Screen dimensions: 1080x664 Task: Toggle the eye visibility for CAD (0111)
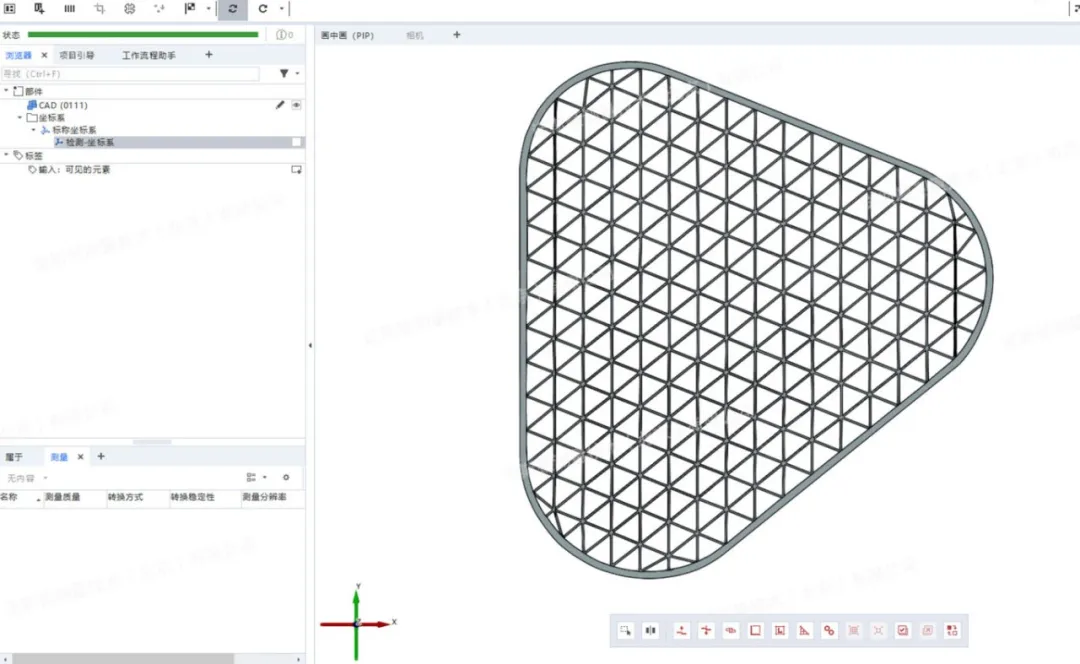point(296,105)
